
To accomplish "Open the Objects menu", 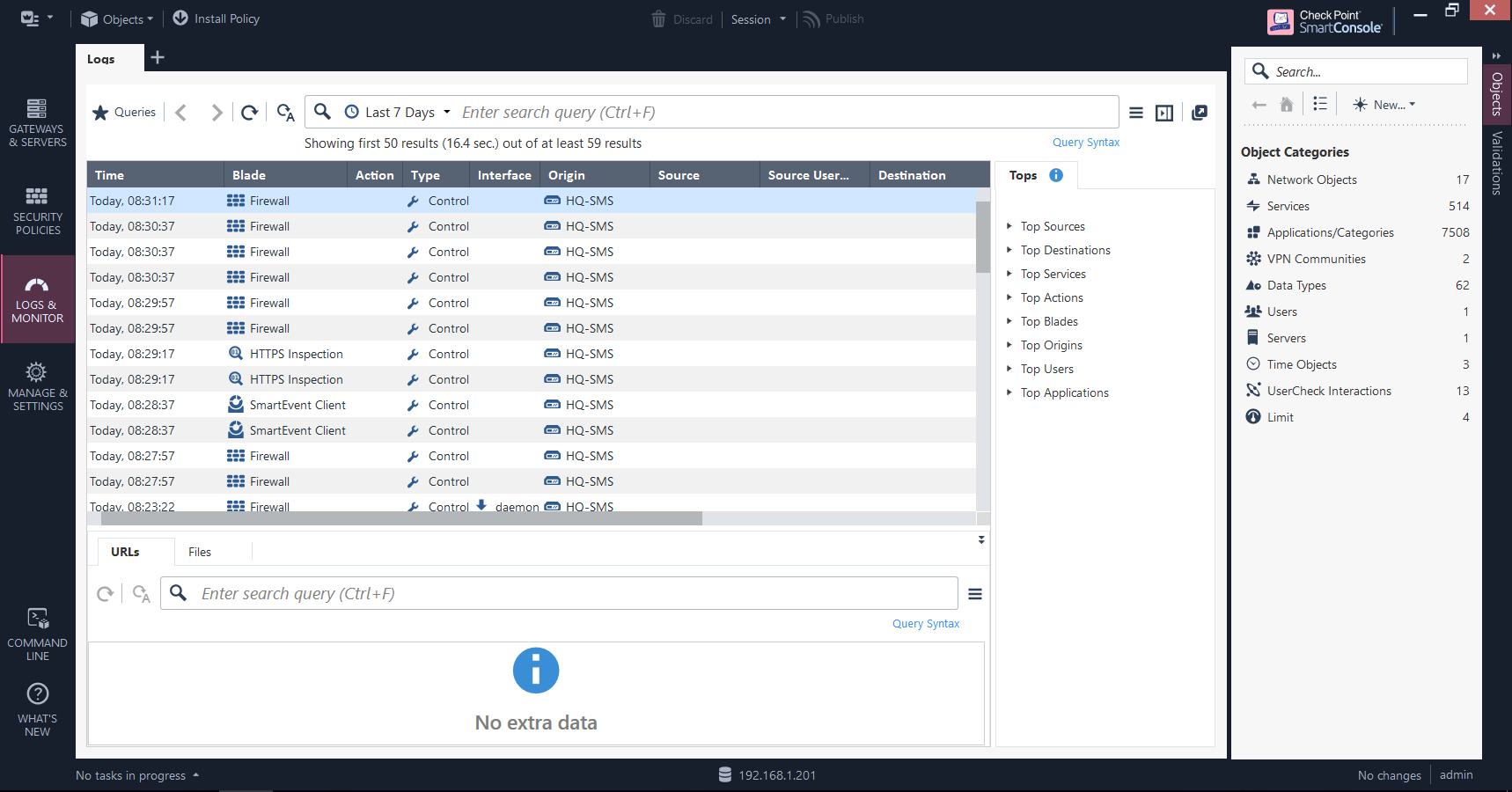I will 117,18.
